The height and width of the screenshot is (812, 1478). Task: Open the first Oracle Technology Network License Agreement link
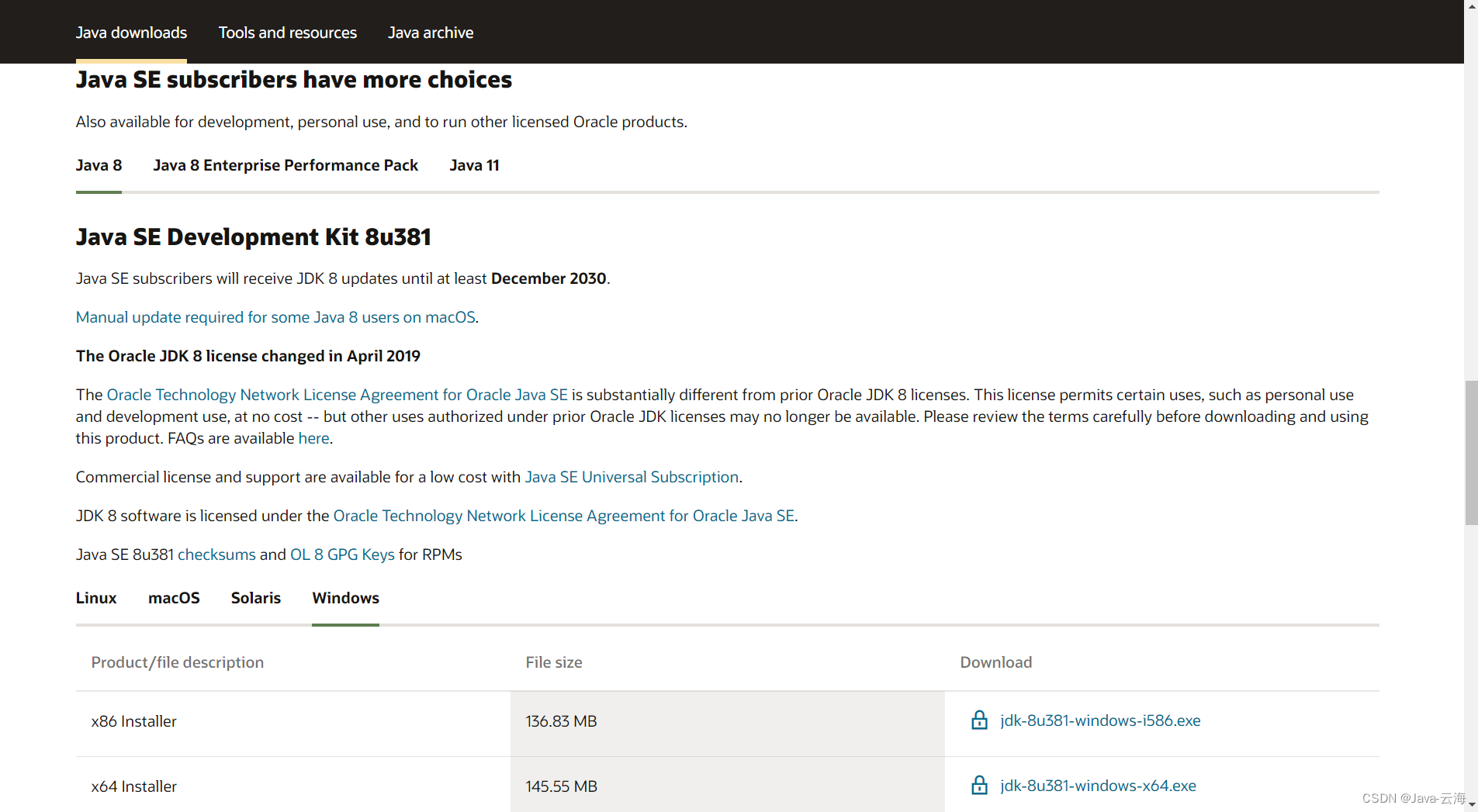point(337,395)
